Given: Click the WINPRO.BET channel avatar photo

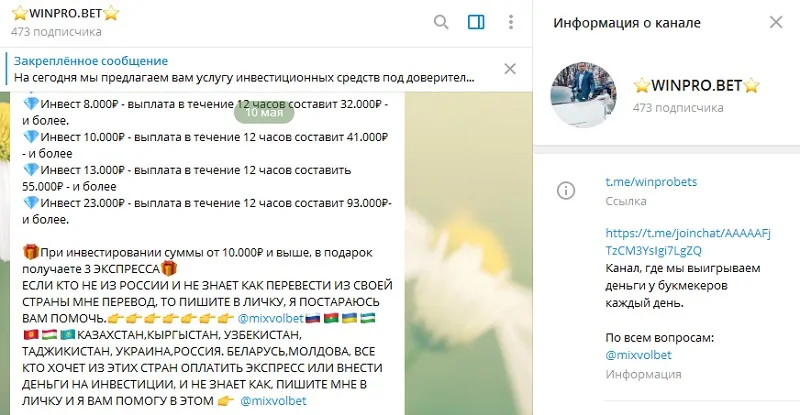Looking at the screenshot, I should [583, 95].
